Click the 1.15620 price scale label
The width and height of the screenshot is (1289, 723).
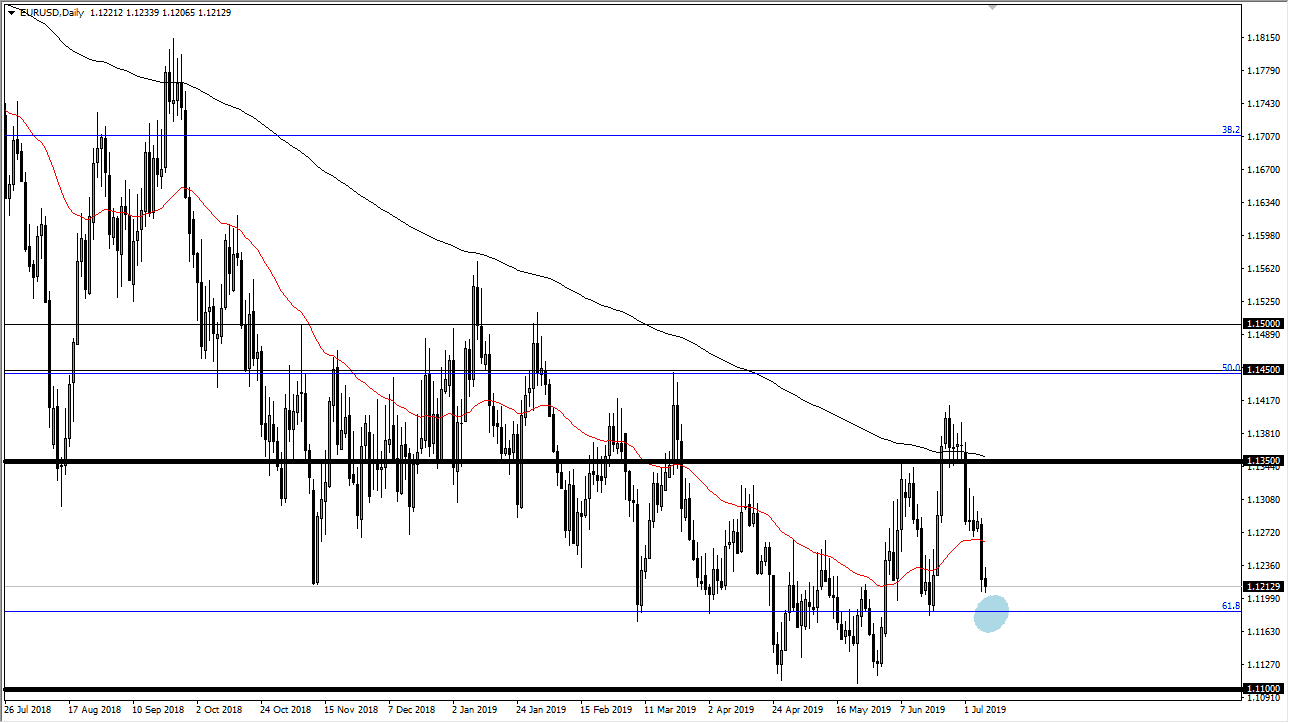click(x=1265, y=269)
